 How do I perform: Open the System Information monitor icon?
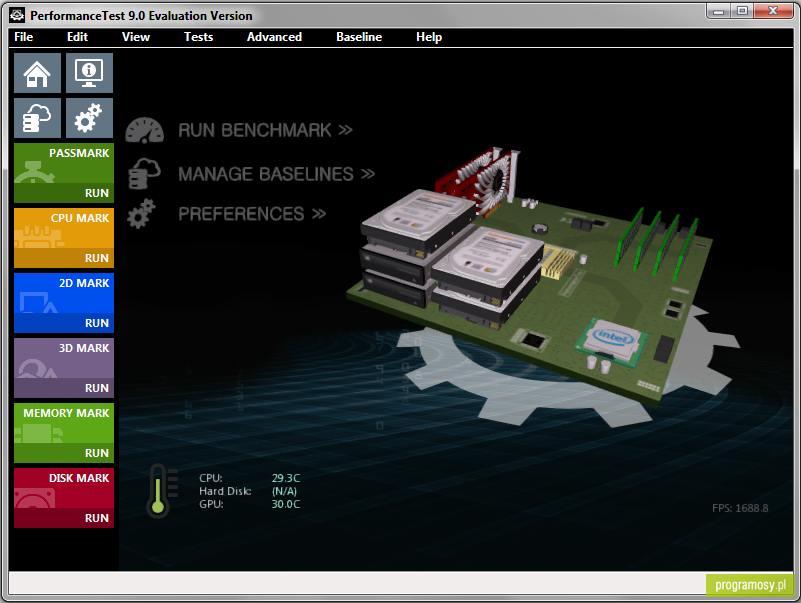89,73
